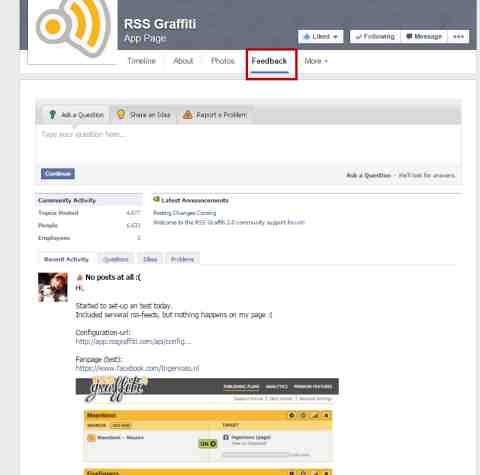480x475 pixels.
Task: Select the Recent Activity tab
Action: point(66,259)
